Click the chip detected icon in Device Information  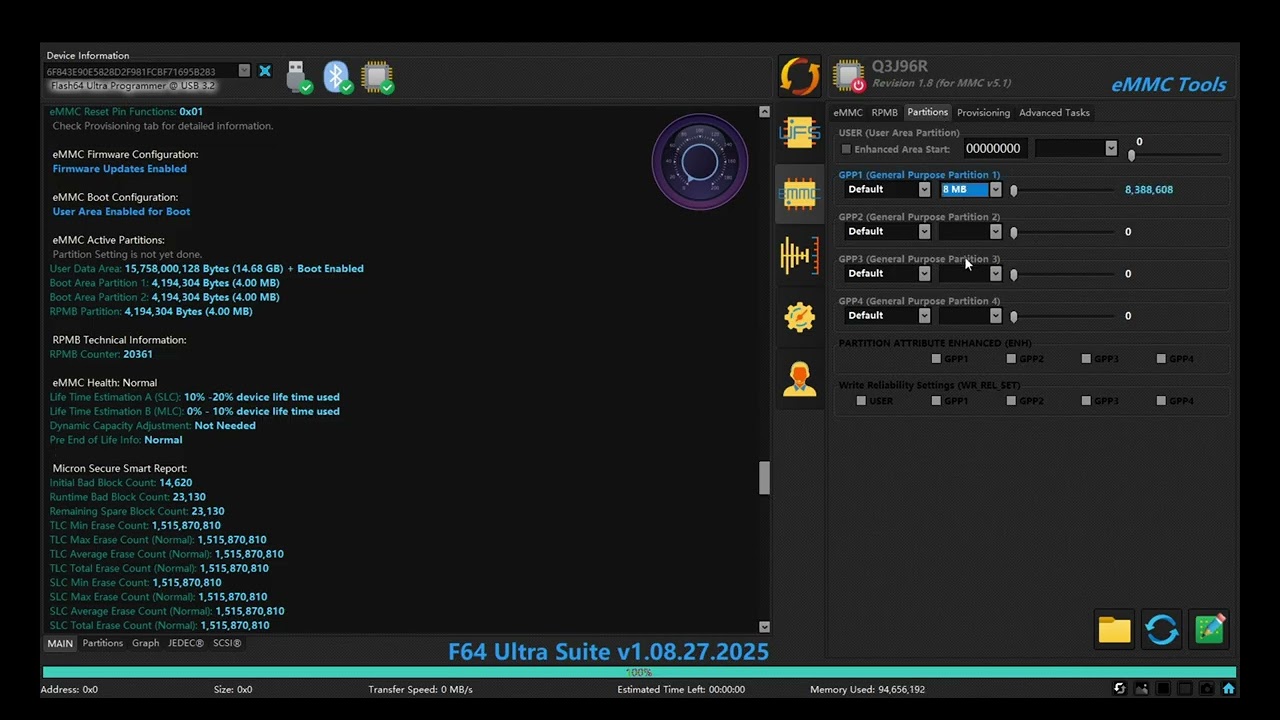pos(378,77)
